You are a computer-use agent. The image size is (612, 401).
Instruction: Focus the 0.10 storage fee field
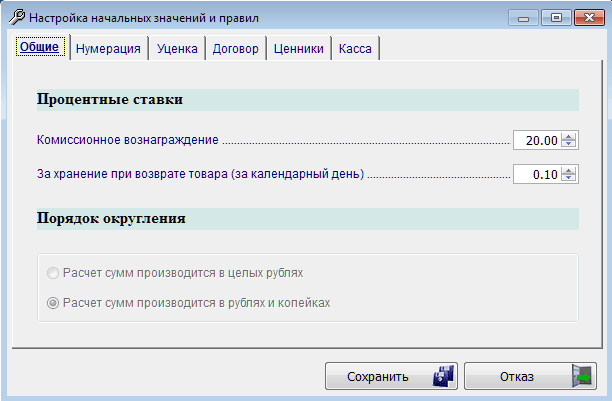coord(537,174)
